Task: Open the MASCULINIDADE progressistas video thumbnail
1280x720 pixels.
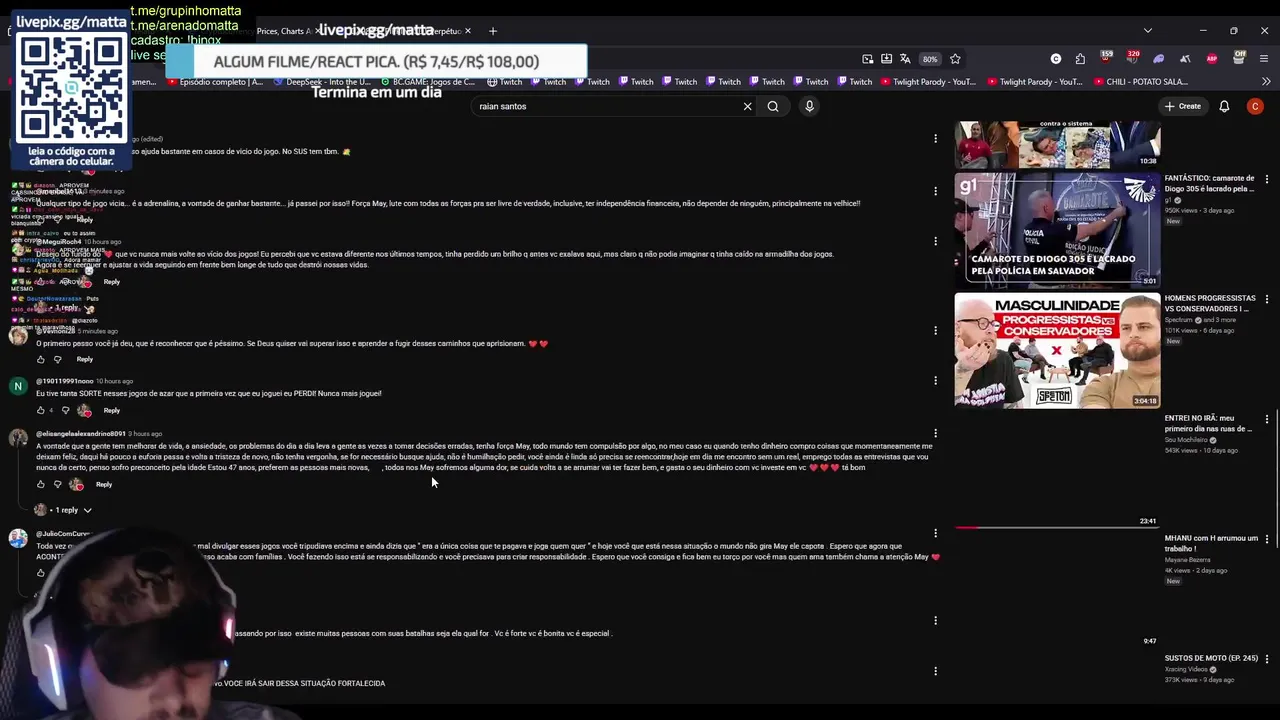Action: (x=1057, y=350)
